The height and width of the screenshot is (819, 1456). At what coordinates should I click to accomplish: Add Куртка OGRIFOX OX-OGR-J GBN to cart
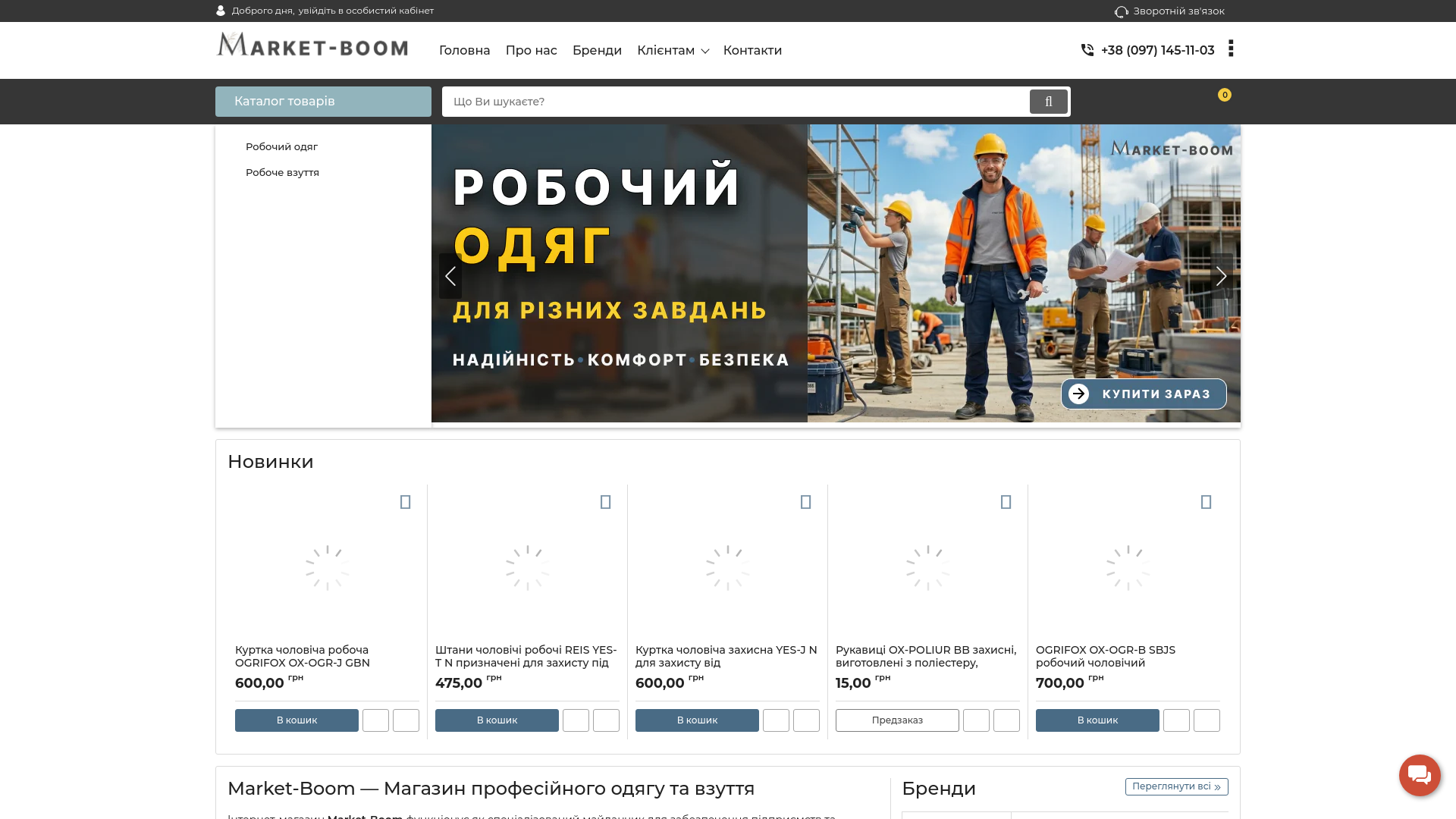(x=297, y=720)
